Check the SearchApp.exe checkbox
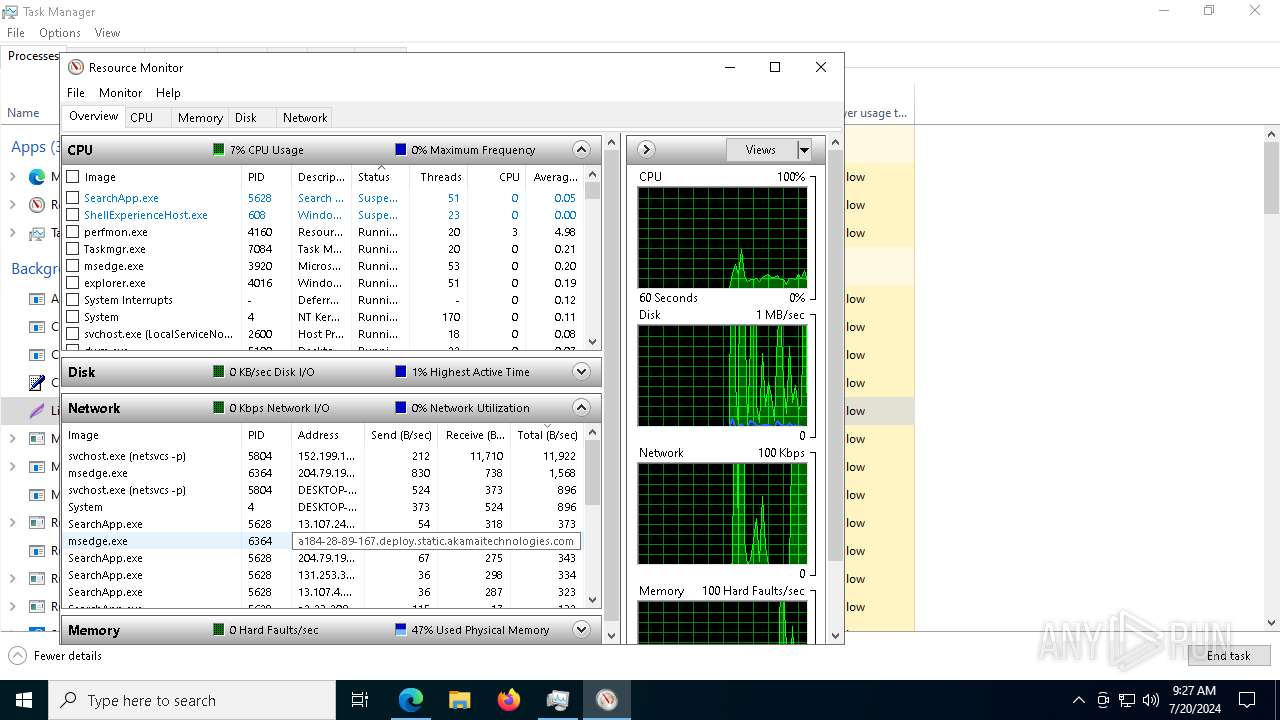This screenshot has width=1280, height=720. pyautogui.click(x=72, y=198)
